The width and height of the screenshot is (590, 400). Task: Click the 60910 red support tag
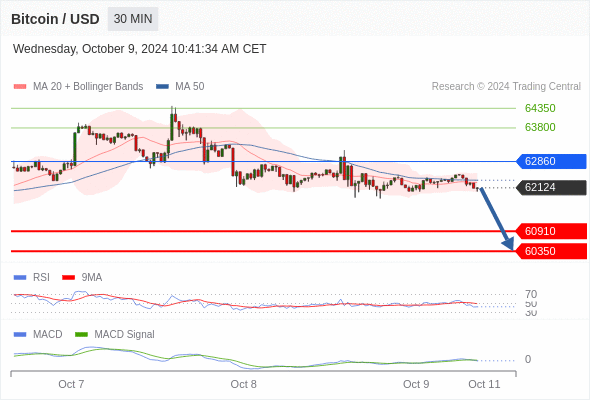tap(551, 231)
